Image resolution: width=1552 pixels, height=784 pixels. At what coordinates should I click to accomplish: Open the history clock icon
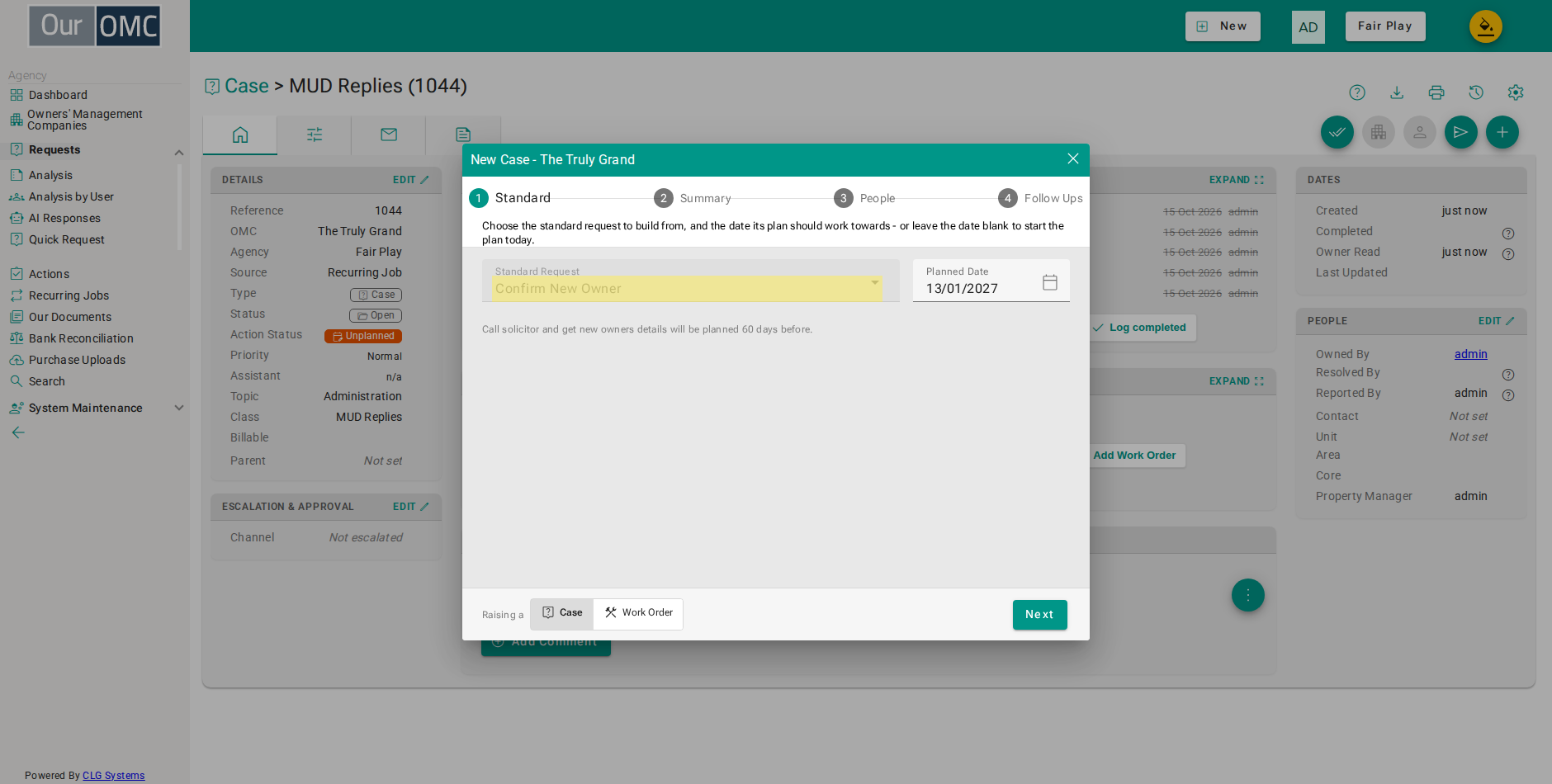[x=1476, y=92]
